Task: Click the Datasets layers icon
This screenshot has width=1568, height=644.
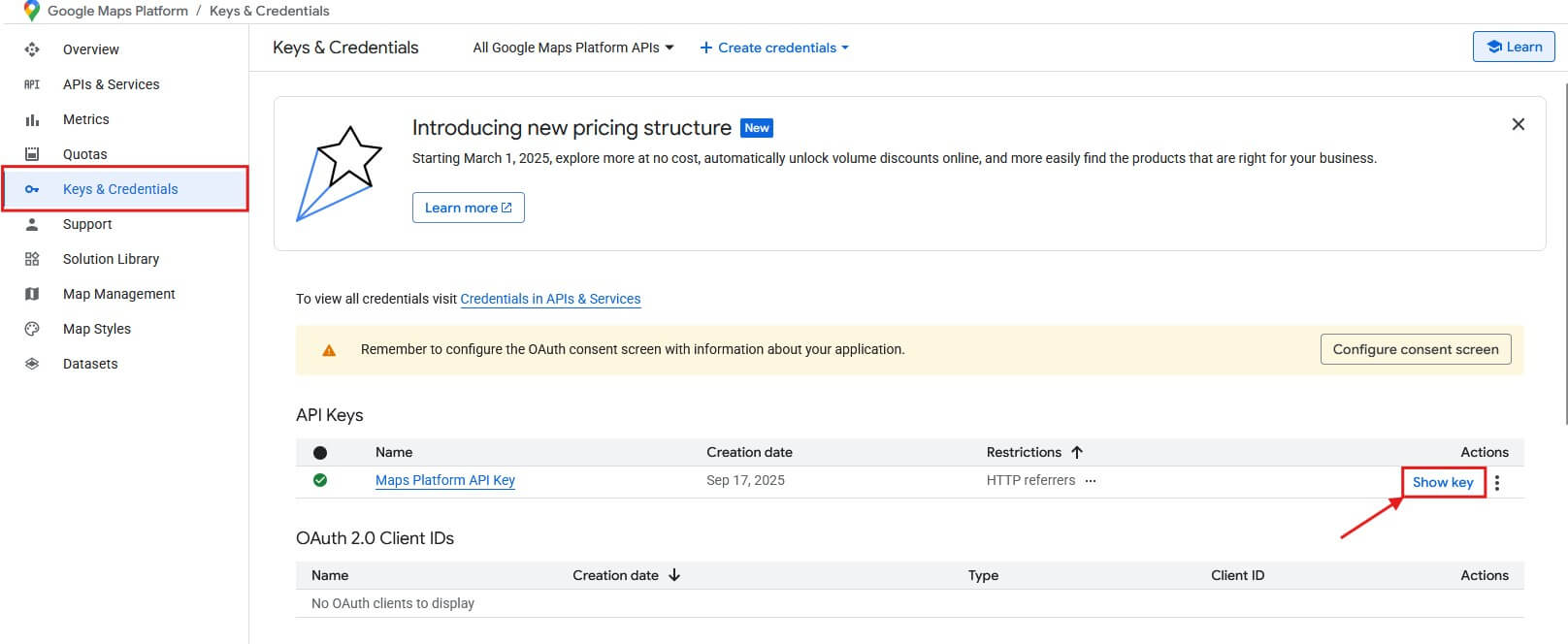Action: tap(32, 364)
